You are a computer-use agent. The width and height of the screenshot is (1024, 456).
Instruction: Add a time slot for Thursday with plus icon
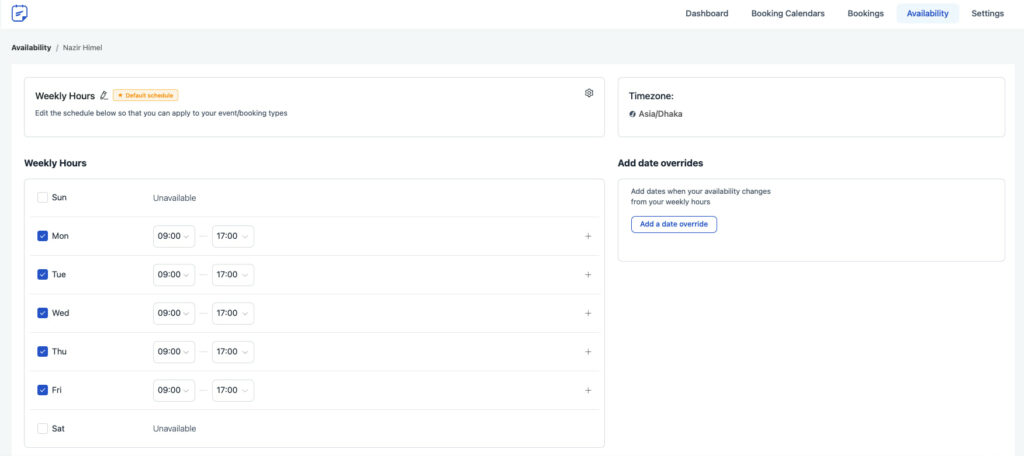click(x=588, y=351)
